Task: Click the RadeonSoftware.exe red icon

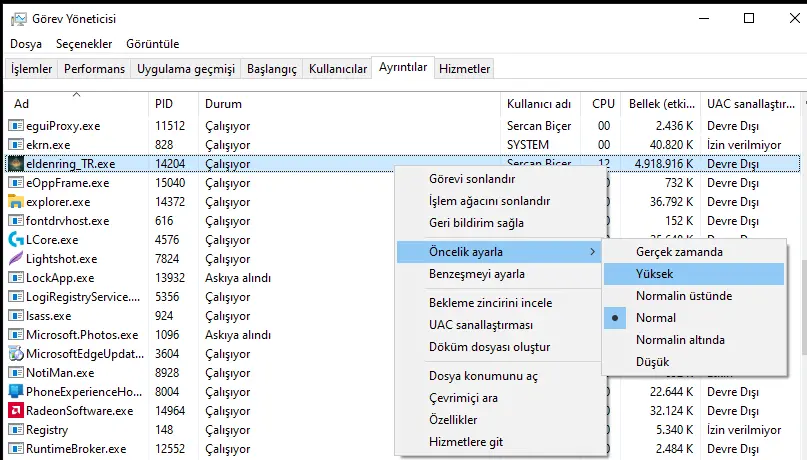Action: click(x=16, y=411)
